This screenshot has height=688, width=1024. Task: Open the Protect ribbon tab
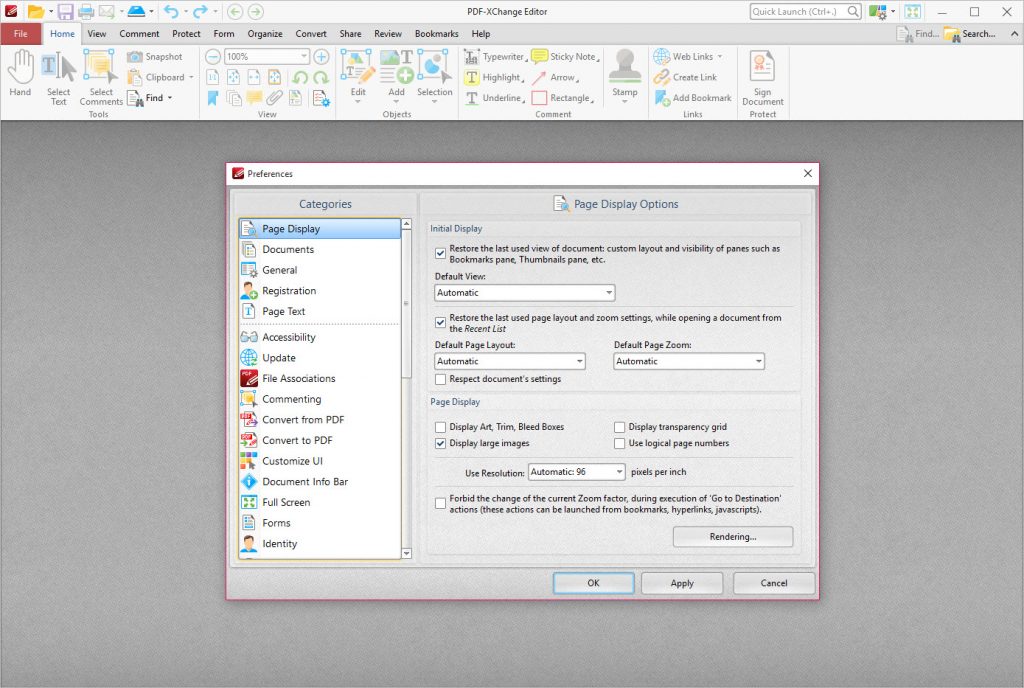tap(186, 34)
